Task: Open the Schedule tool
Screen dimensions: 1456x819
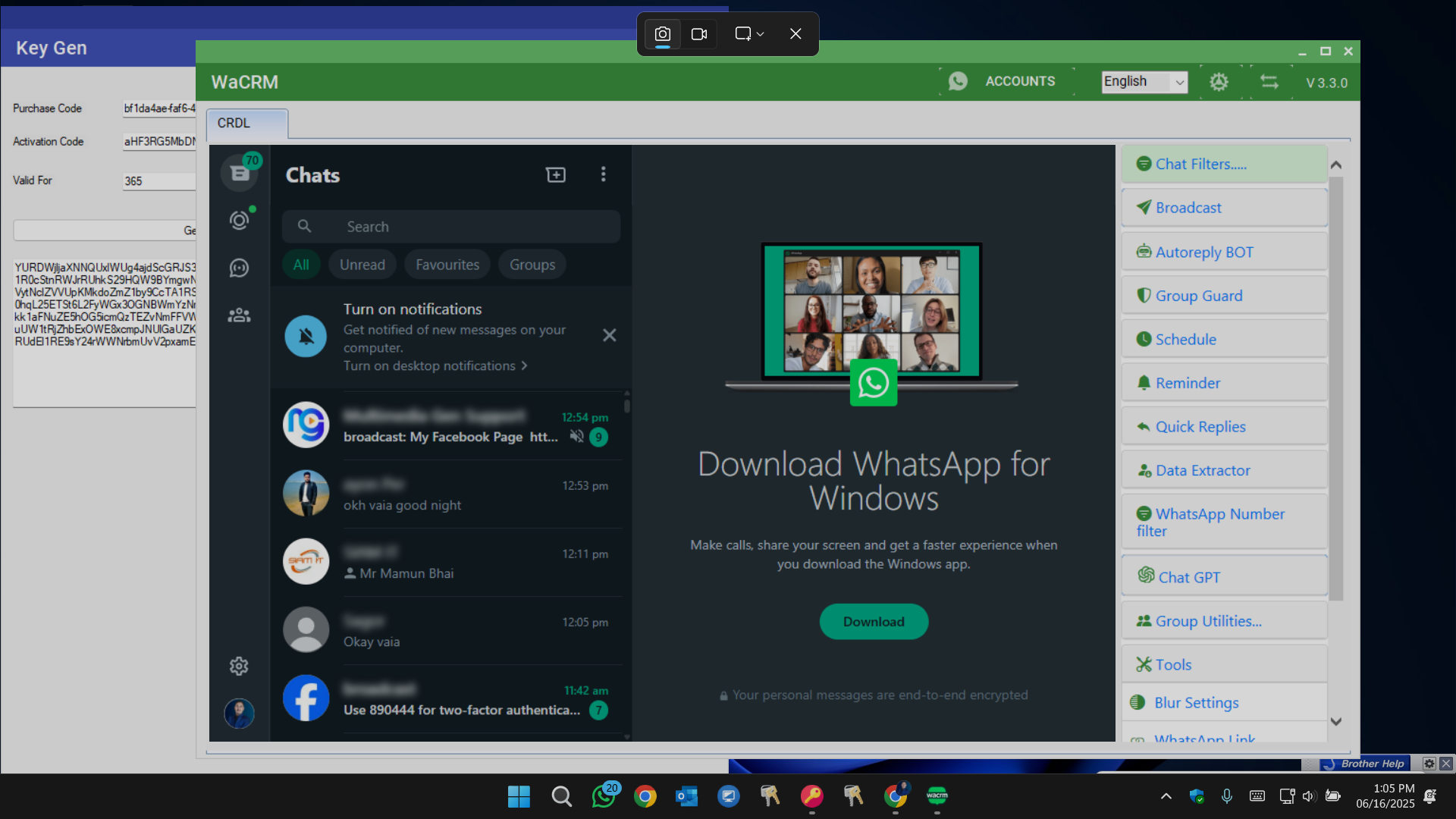Action: [x=1224, y=340]
